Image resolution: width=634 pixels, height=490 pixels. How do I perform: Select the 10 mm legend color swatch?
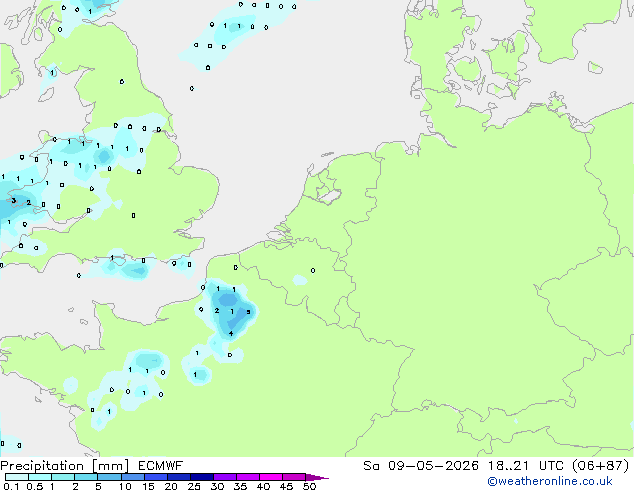coord(132,477)
